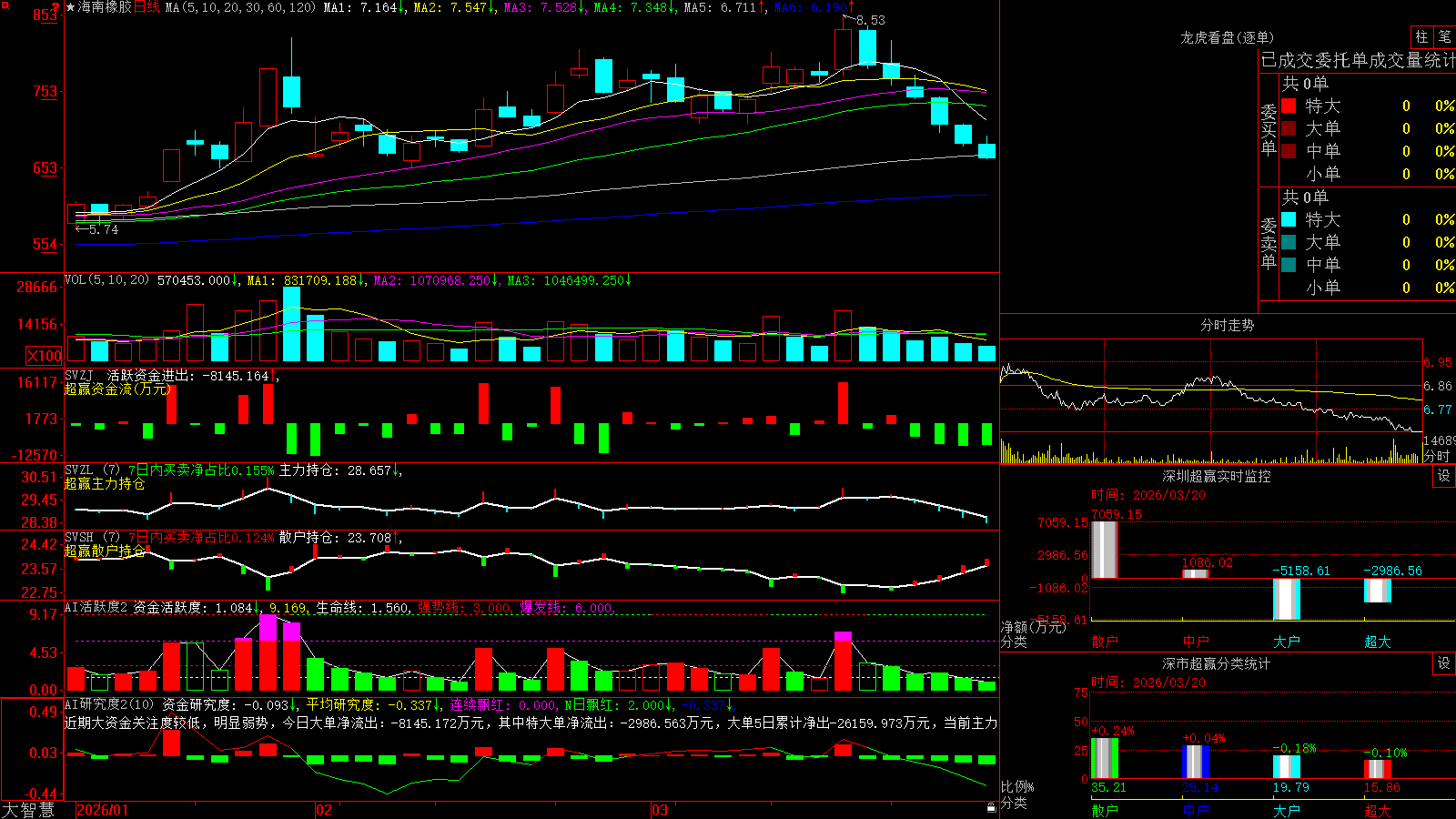Click the -5158.61 大户 bar in monitor chart
Image resolution: width=1456 pixels, height=819 pixels.
(x=1286, y=599)
